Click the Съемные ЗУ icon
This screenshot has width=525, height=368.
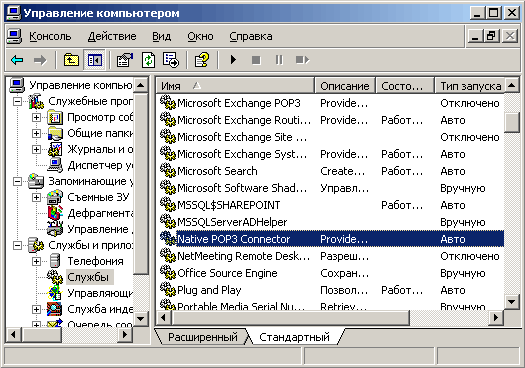click(x=55, y=197)
